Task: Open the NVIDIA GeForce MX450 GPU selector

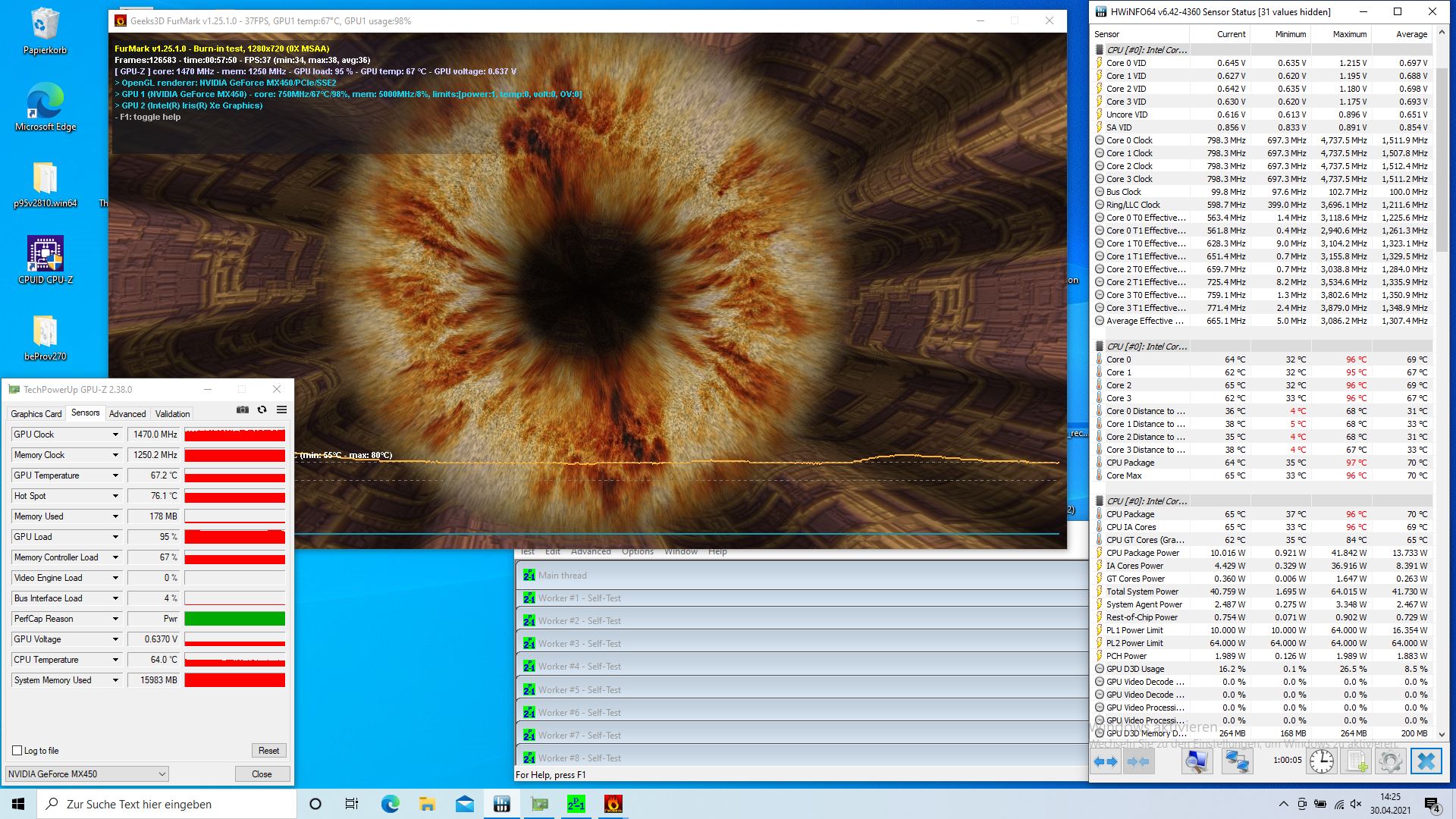Action: coord(87,774)
